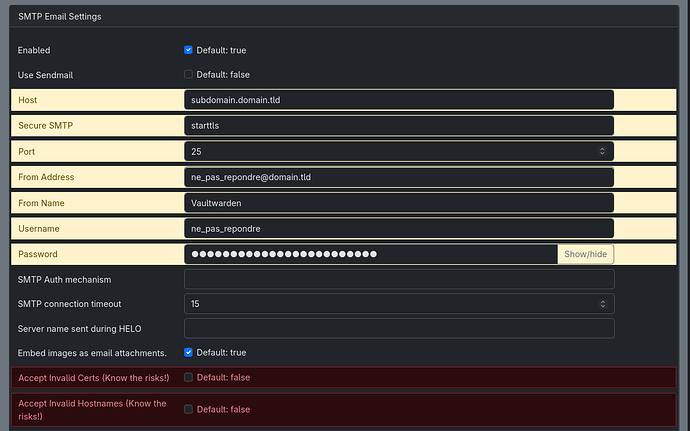
Task: Increase the Port value with the up arrow
Action: point(602,148)
